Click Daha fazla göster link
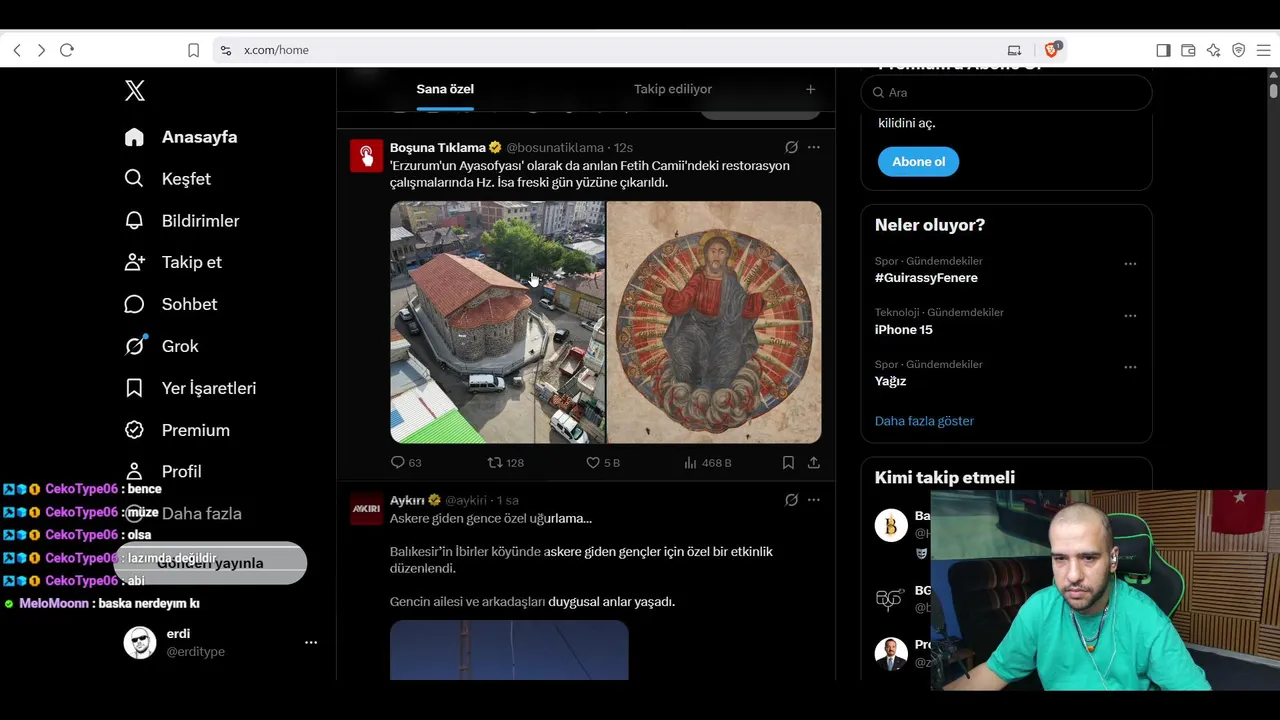Image resolution: width=1280 pixels, height=720 pixels. [924, 421]
